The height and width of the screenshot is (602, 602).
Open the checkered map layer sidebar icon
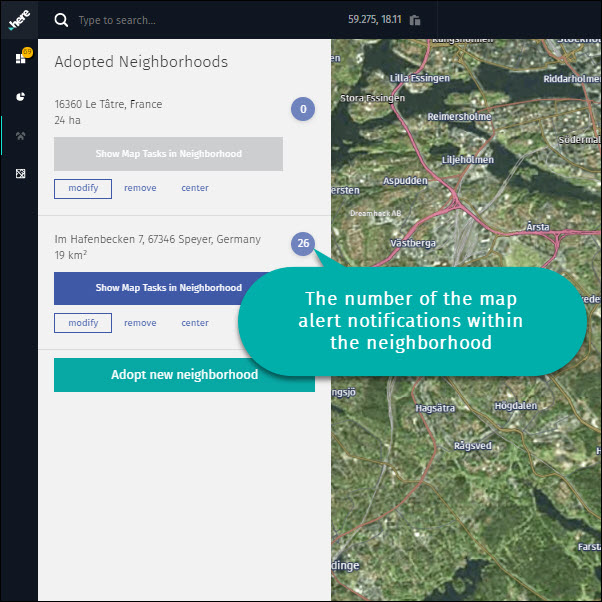point(20,174)
